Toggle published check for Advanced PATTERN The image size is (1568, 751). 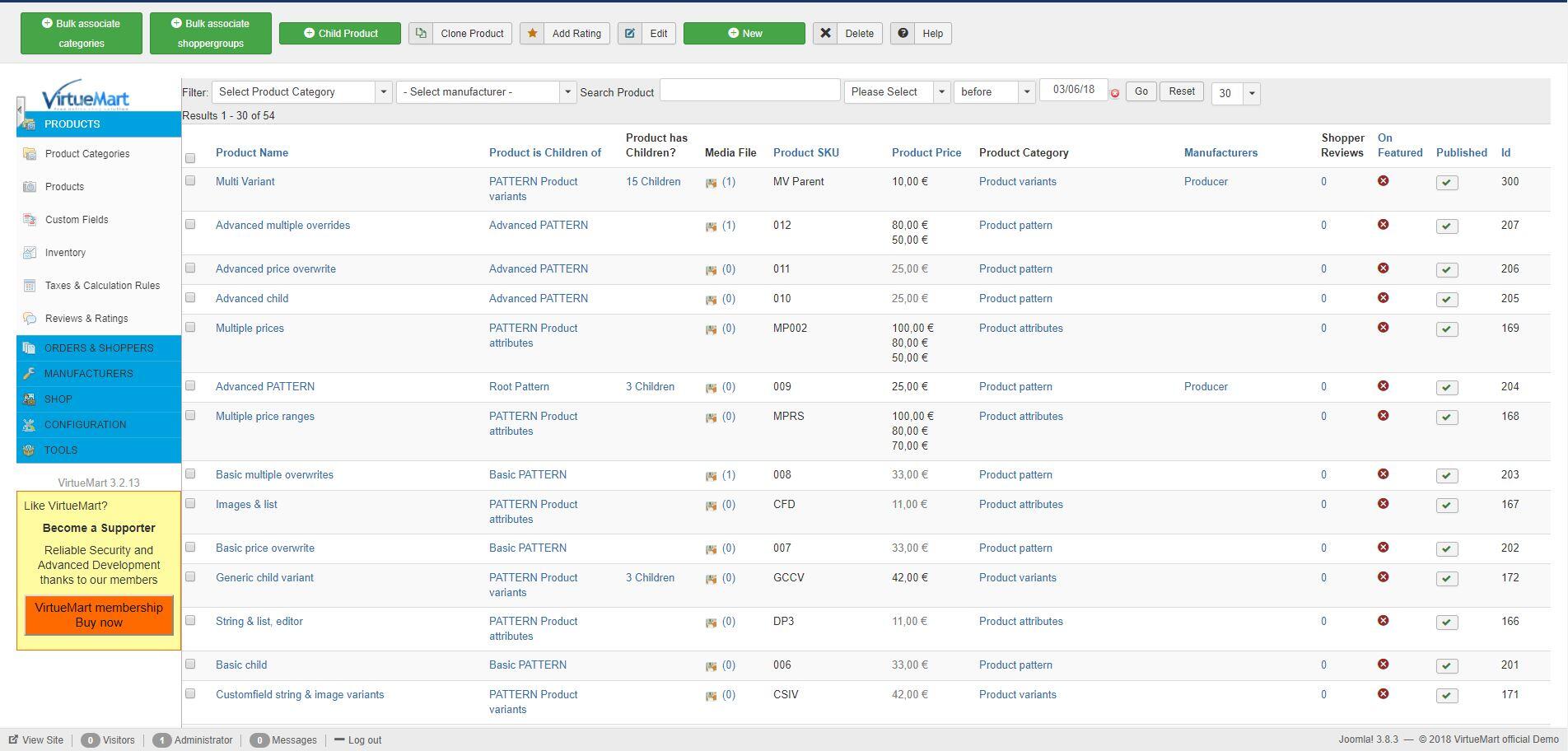(1447, 388)
